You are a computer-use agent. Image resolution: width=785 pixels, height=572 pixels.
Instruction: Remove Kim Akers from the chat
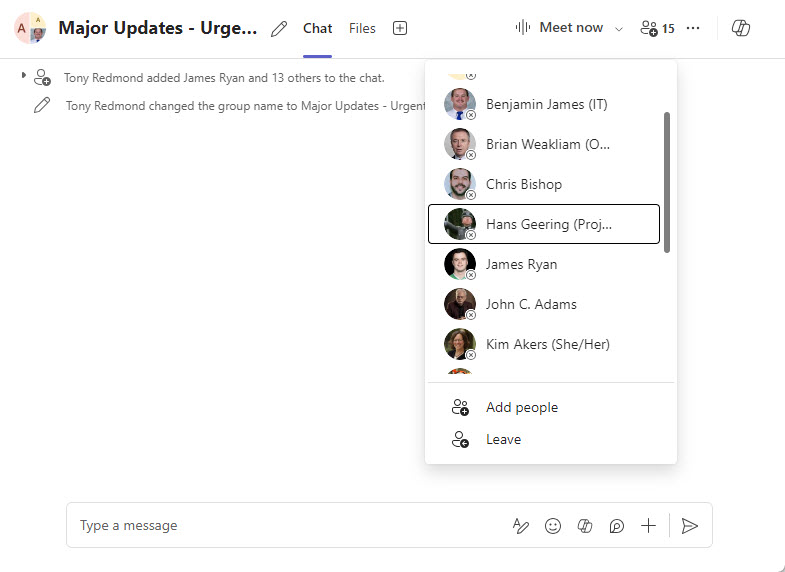click(x=471, y=355)
